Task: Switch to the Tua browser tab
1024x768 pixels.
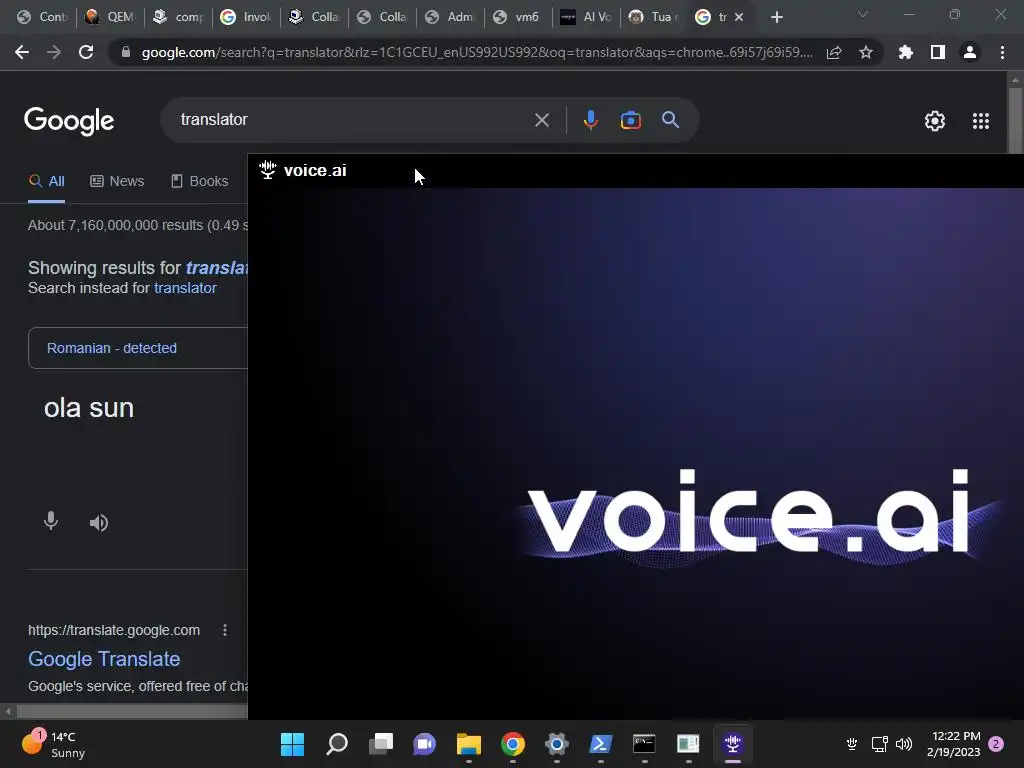Action: [x=654, y=17]
